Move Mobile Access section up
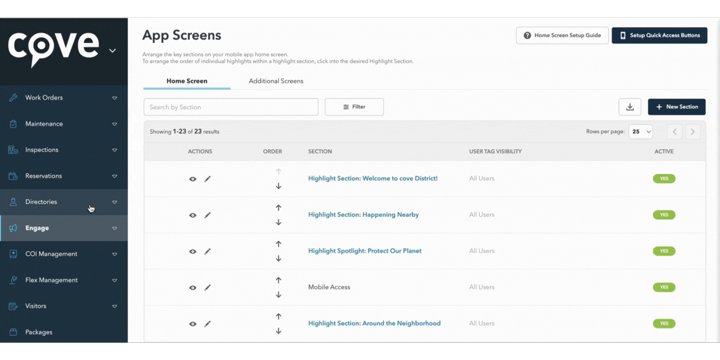Viewport: 720px width, 360px height. [x=278, y=280]
